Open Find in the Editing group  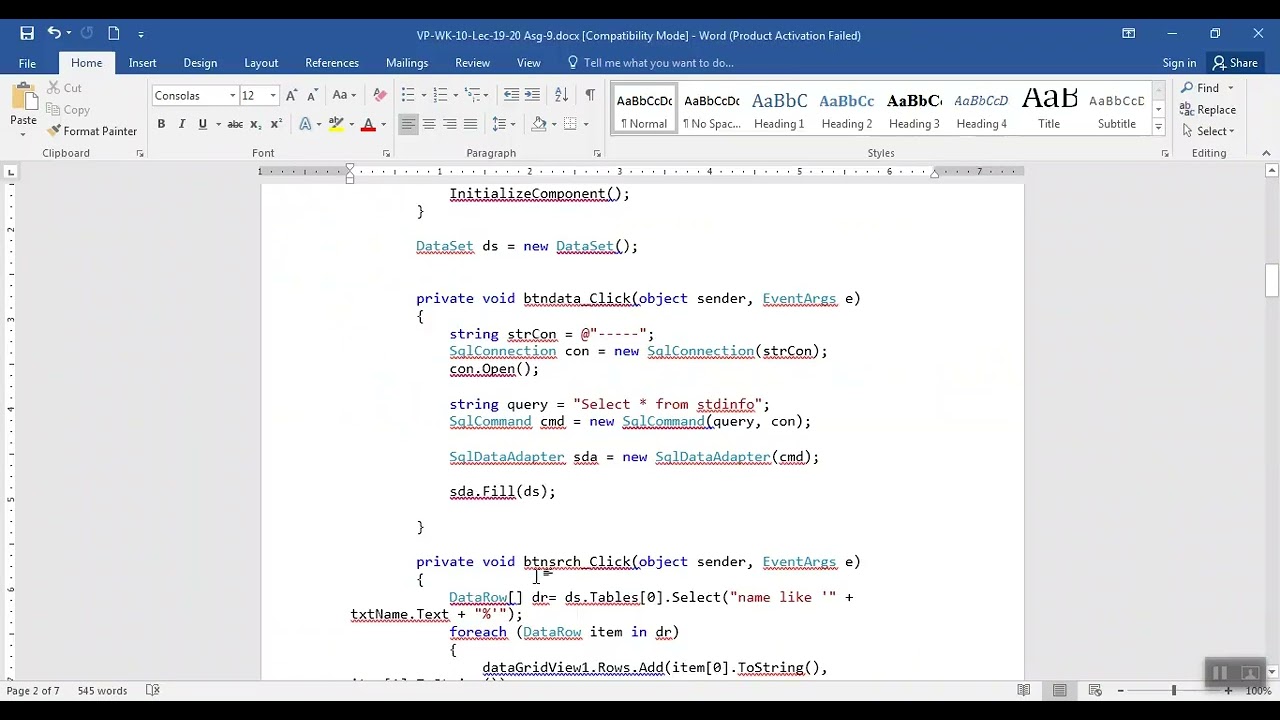pos(1201,88)
